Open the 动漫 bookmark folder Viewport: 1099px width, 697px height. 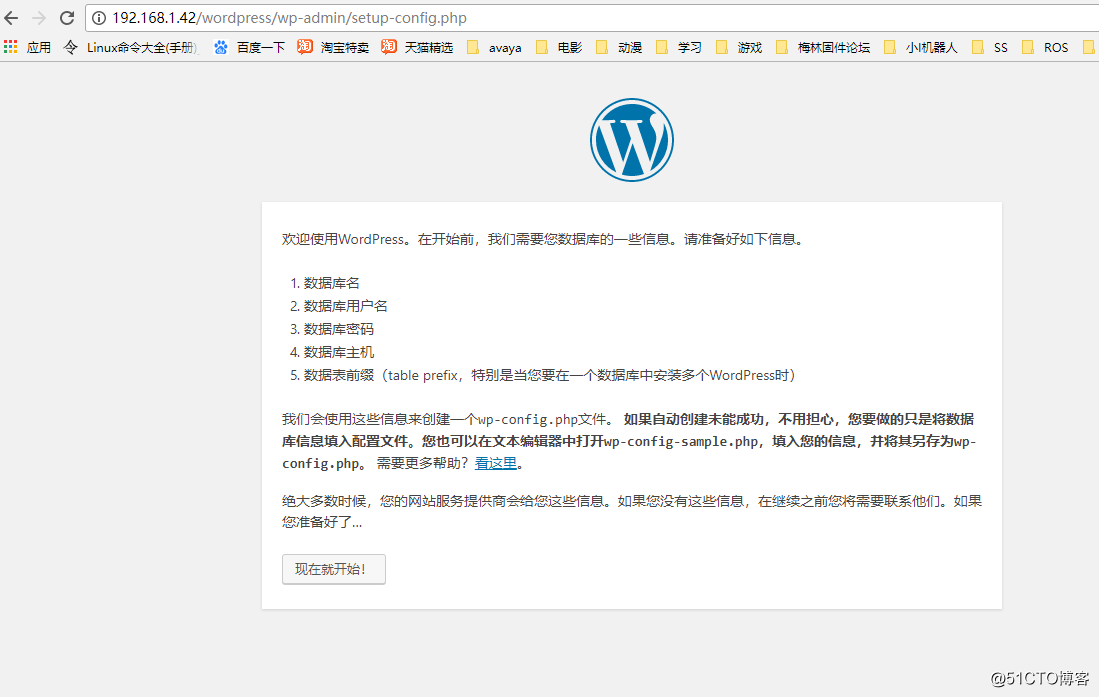click(x=619, y=48)
